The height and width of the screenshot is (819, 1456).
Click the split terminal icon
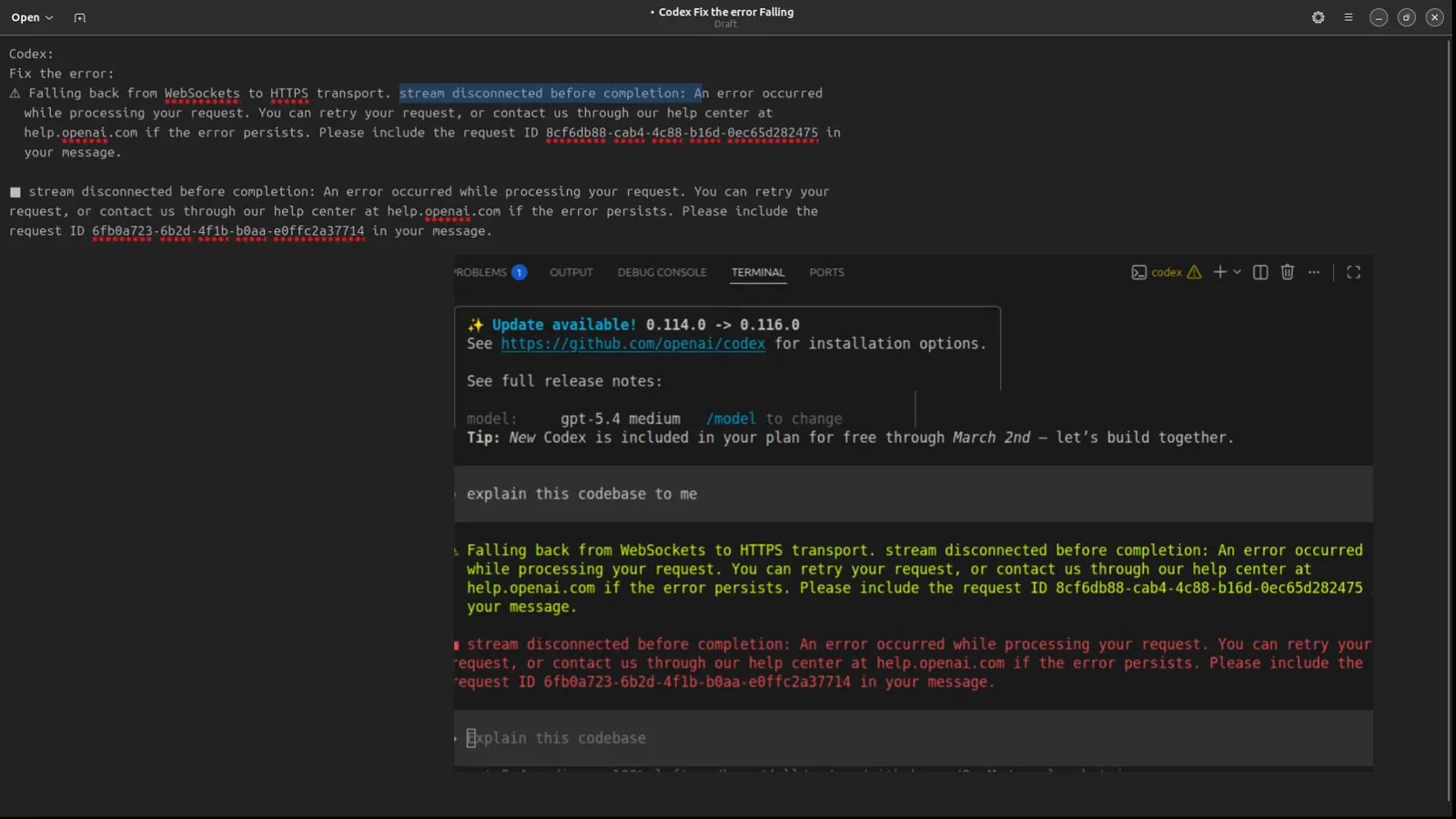pyautogui.click(x=1260, y=272)
